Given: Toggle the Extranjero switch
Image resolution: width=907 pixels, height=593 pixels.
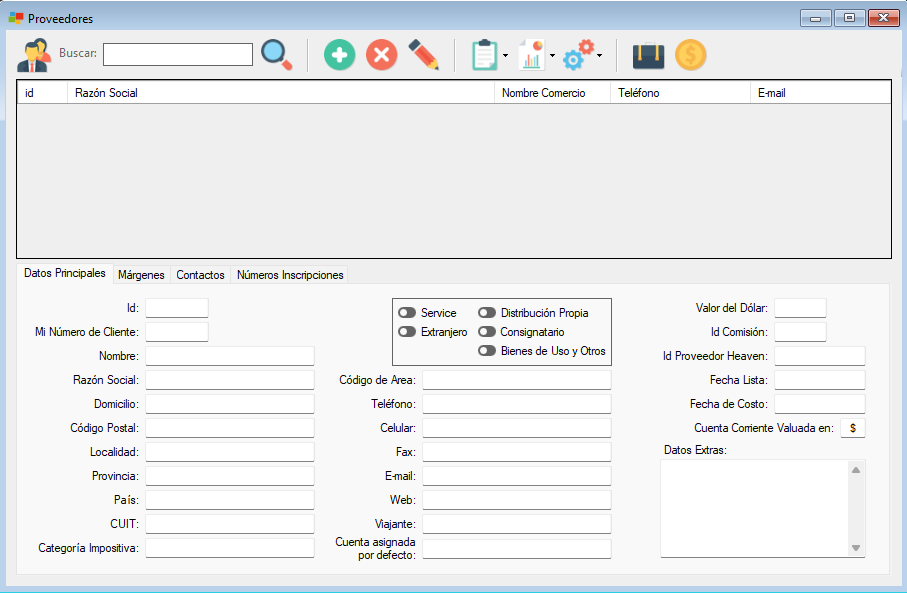Looking at the screenshot, I should [407, 332].
